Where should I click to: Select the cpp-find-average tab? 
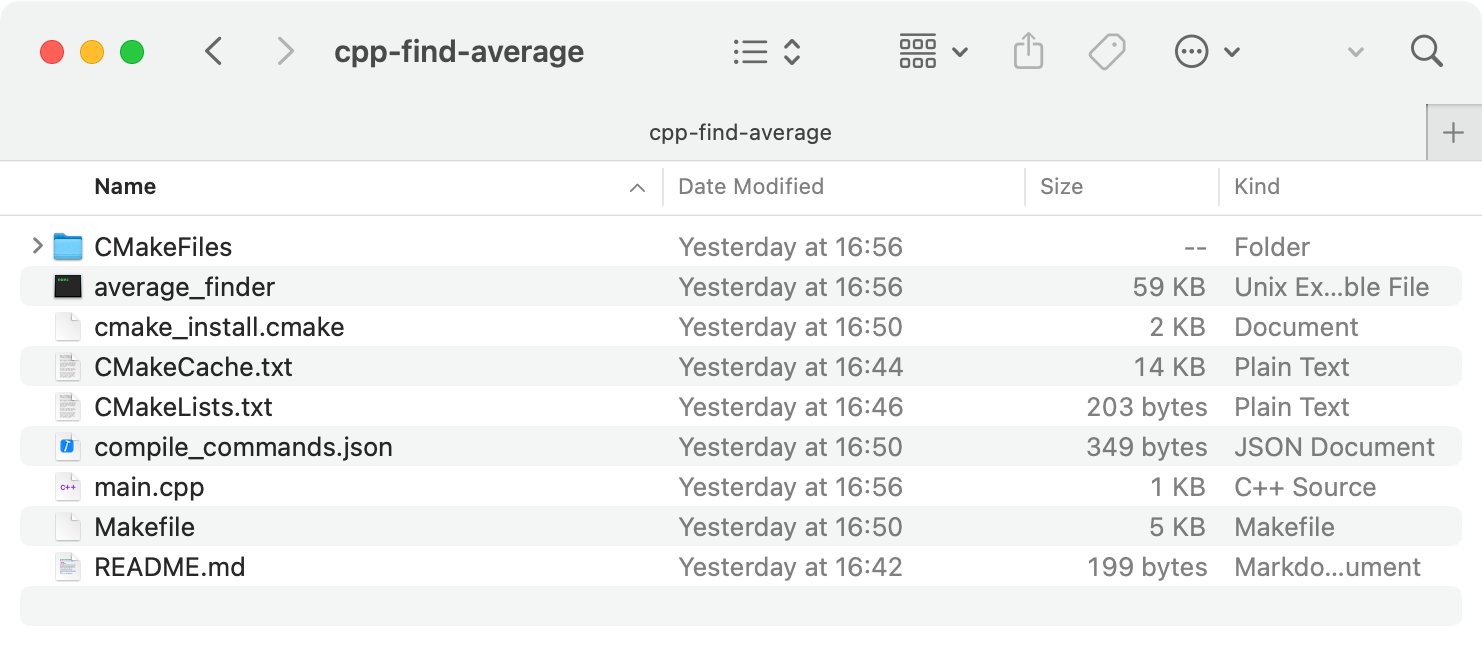coord(740,132)
